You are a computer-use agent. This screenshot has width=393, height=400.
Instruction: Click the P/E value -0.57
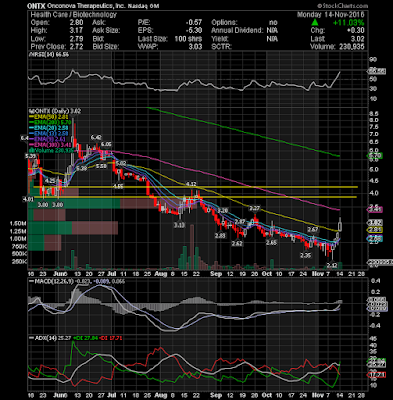point(194,23)
